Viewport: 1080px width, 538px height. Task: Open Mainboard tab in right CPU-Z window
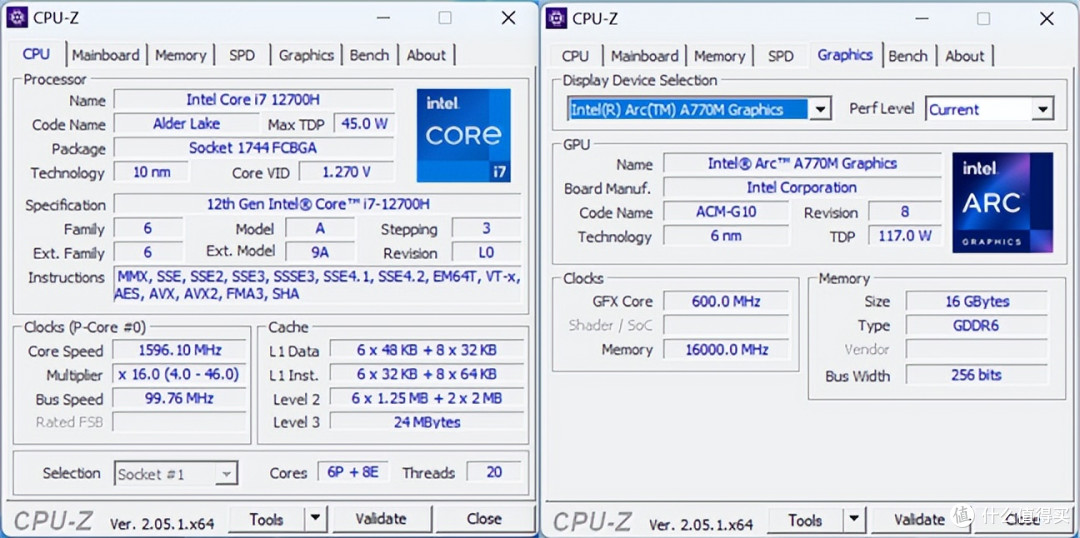pos(644,56)
